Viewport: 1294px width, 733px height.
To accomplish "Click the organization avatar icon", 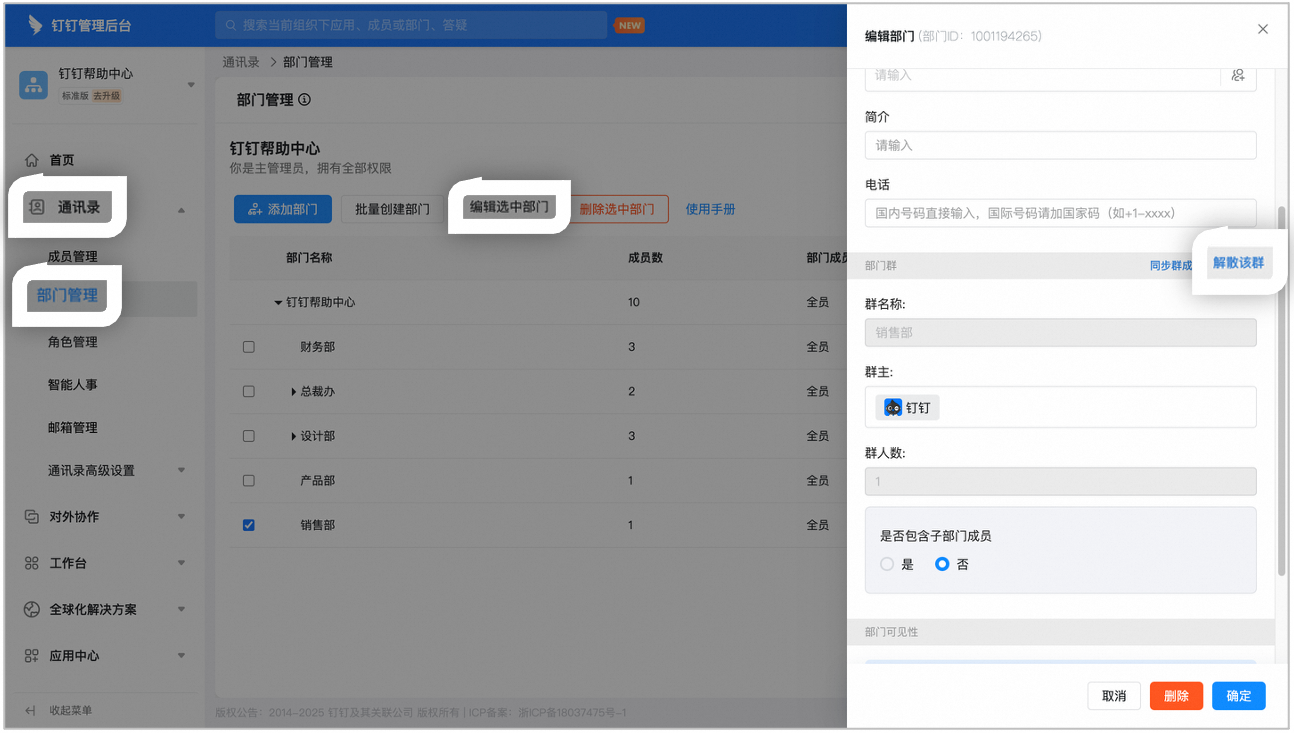I will (34, 84).
